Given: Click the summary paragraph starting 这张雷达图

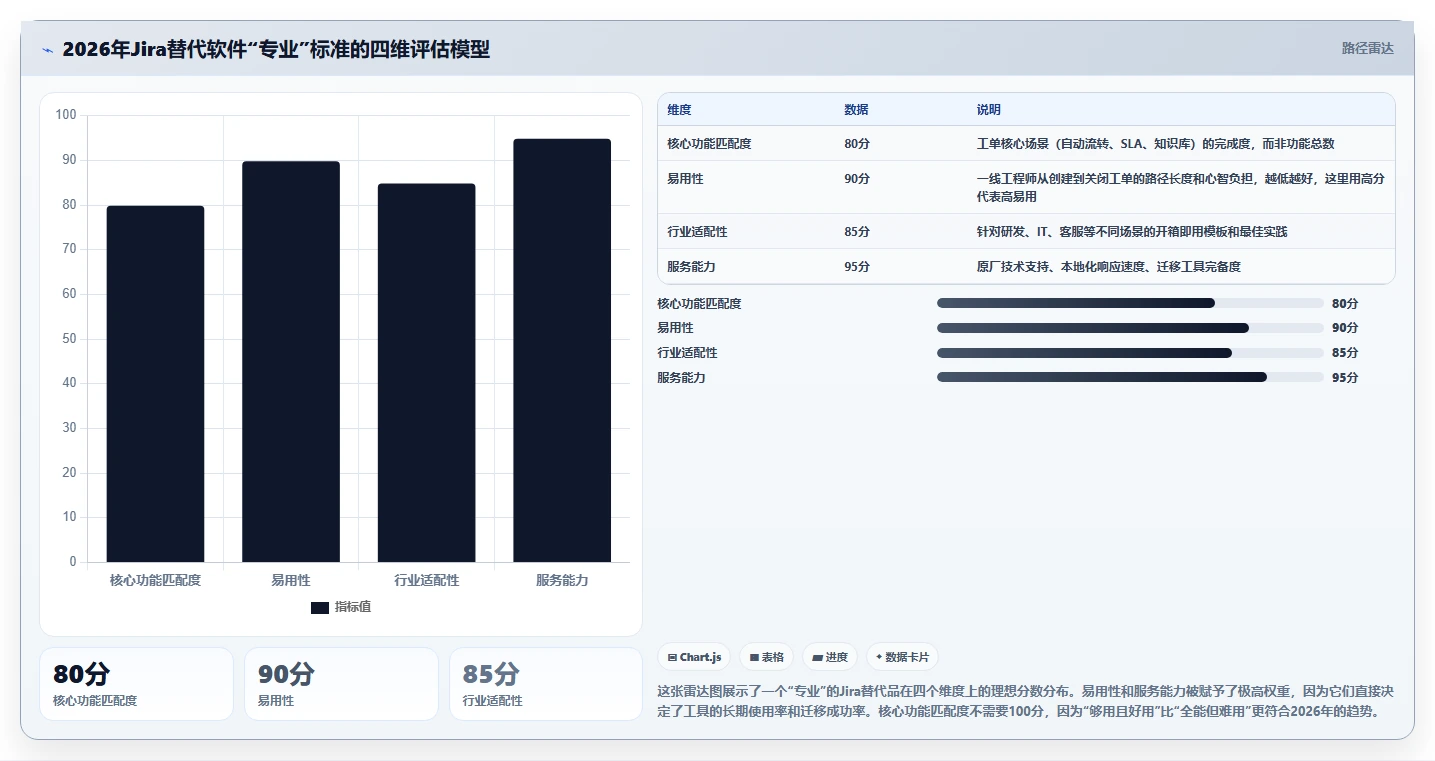Looking at the screenshot, I should (1025, 701).
